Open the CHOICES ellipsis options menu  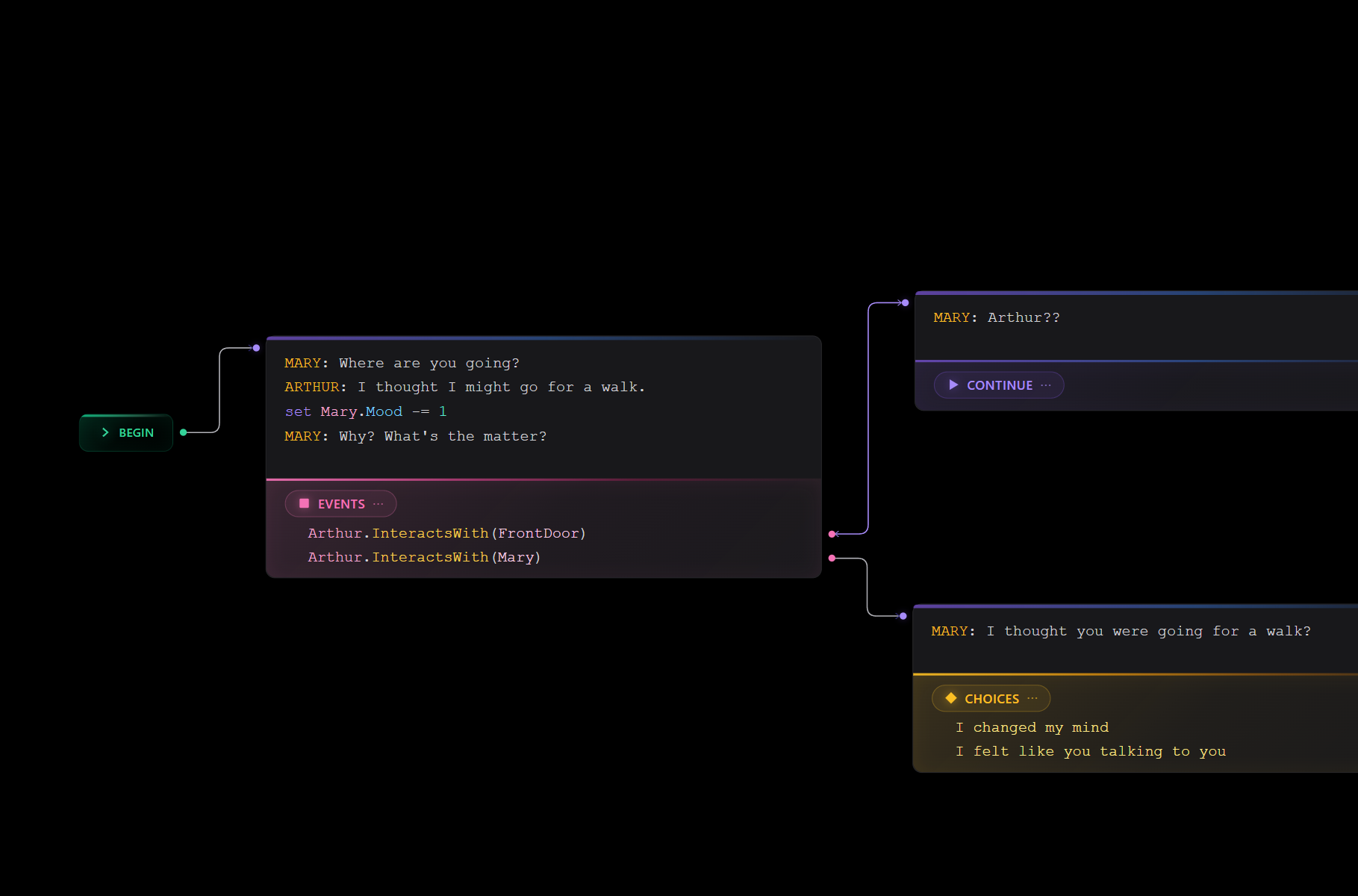click(1032, 698)
